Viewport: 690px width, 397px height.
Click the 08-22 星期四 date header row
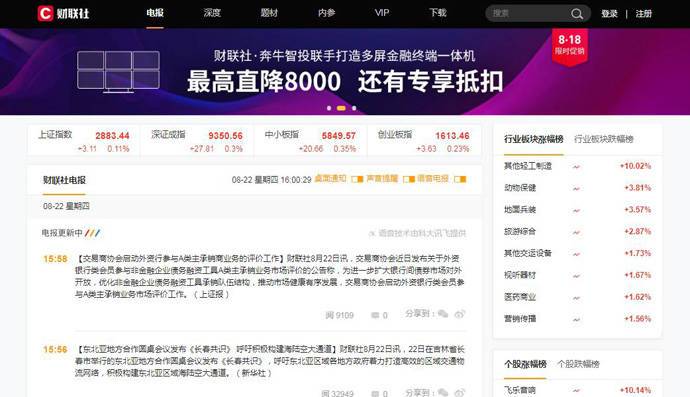[255, 206]
